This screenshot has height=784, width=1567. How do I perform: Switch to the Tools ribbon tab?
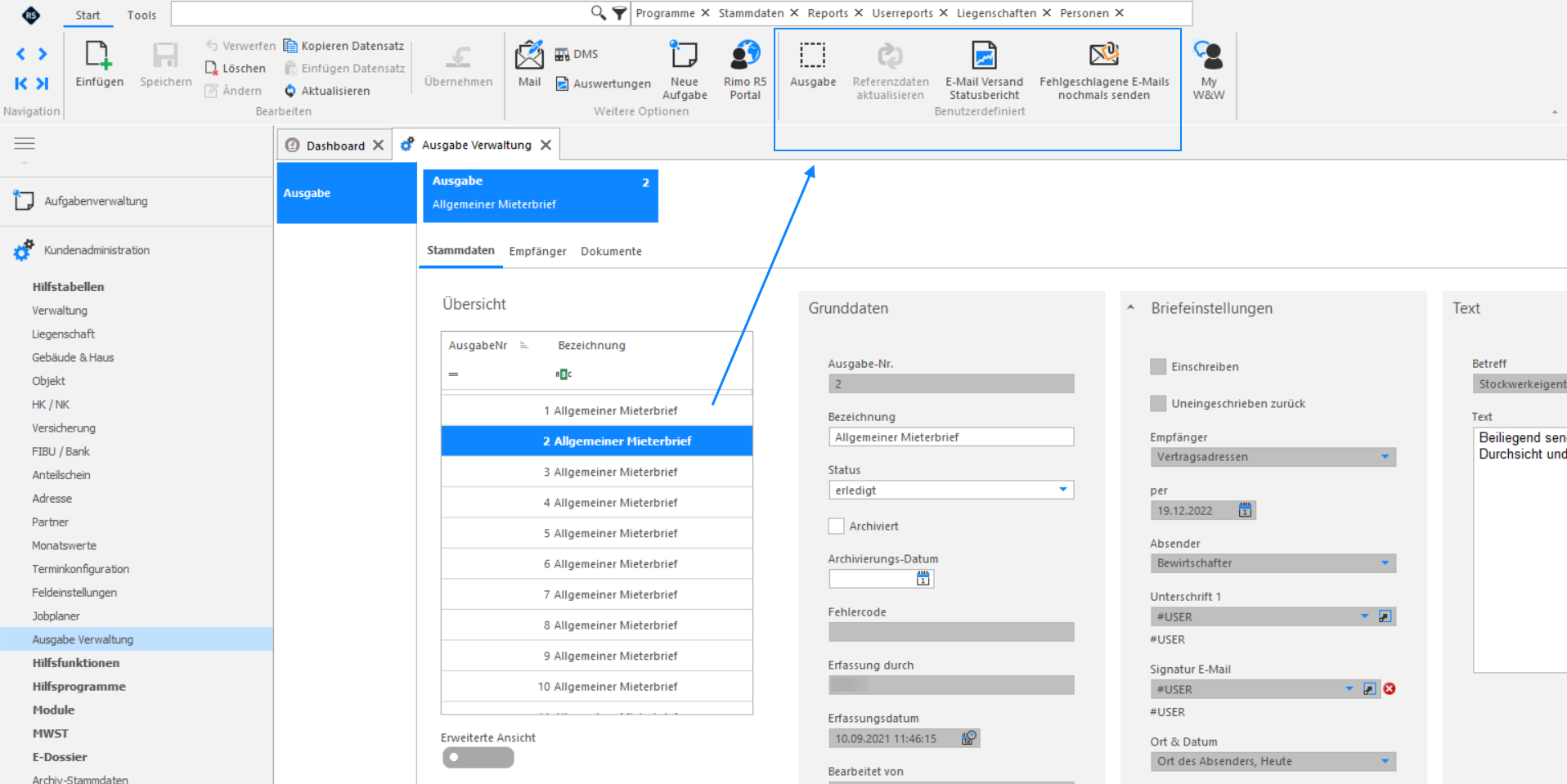(141, 15)
